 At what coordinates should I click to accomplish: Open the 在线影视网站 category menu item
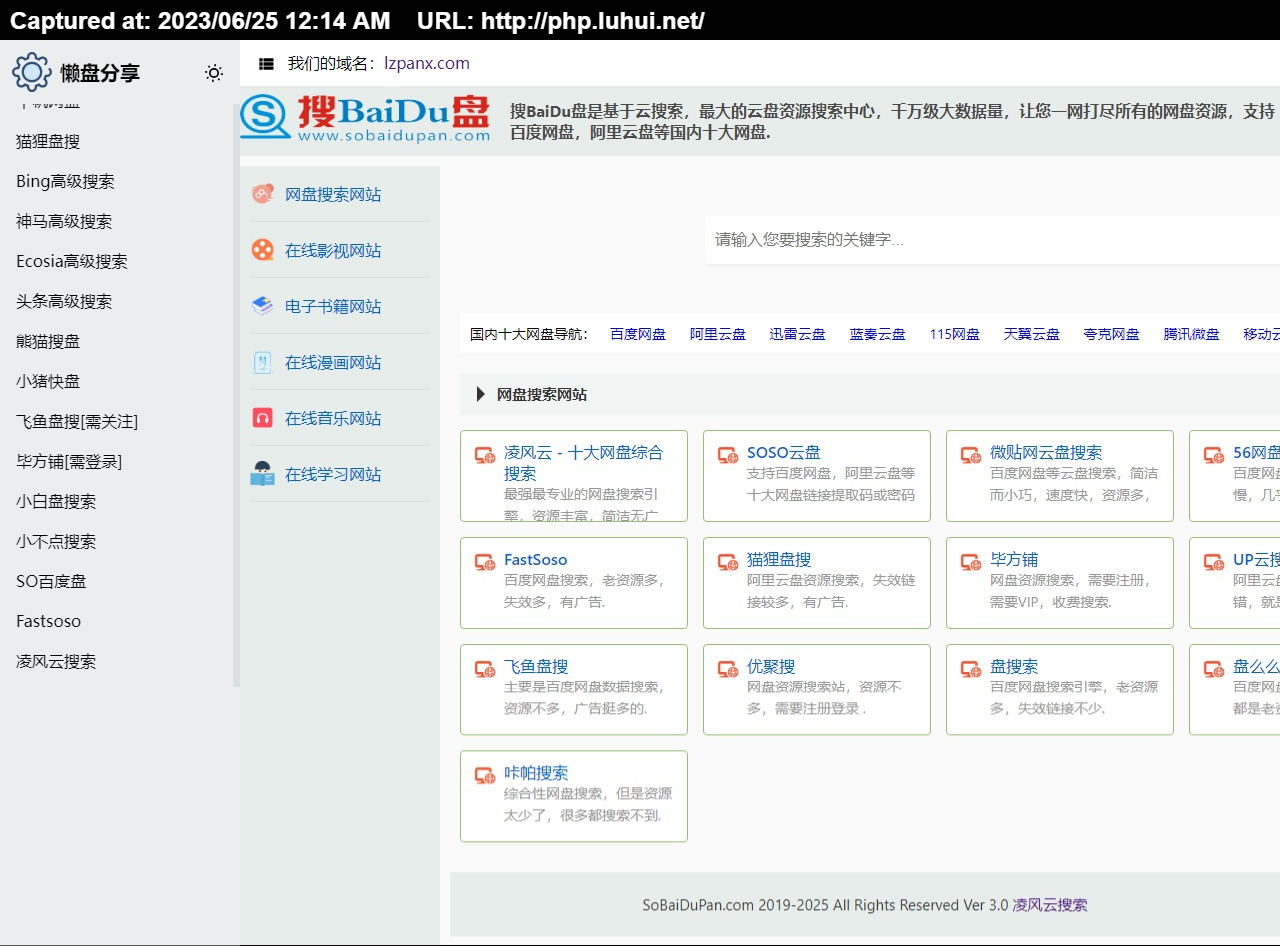click(333, 251)
